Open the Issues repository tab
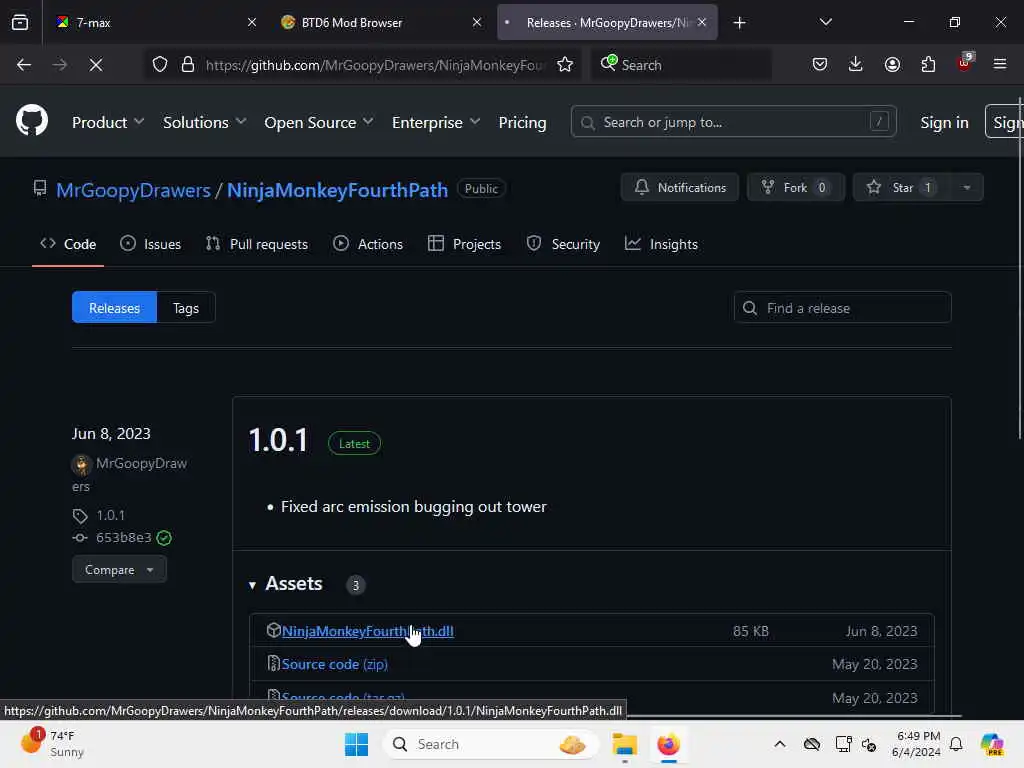The height and width of the screenshot is (768, 1024). [x=151, y=244]
